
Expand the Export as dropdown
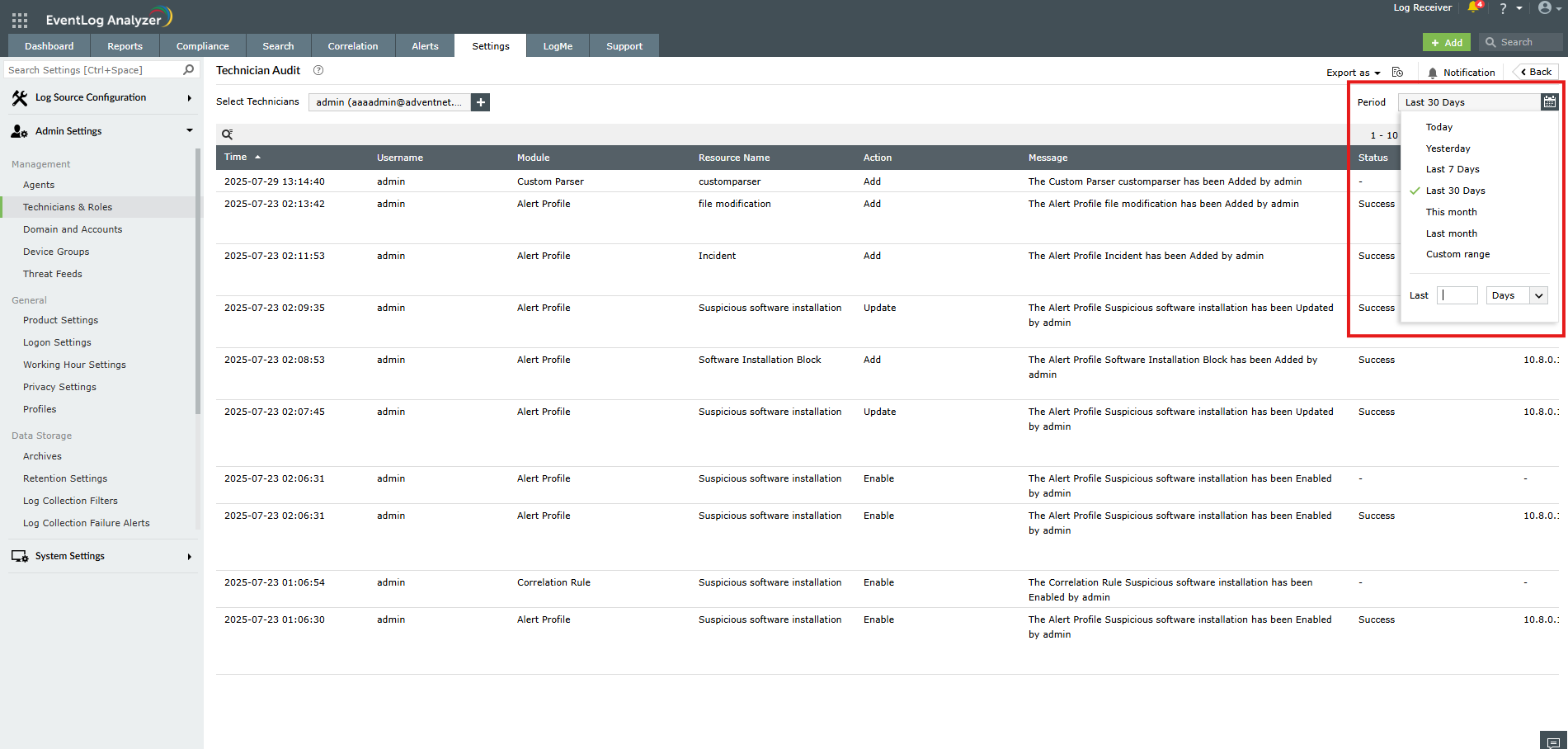coord(1353,73)
